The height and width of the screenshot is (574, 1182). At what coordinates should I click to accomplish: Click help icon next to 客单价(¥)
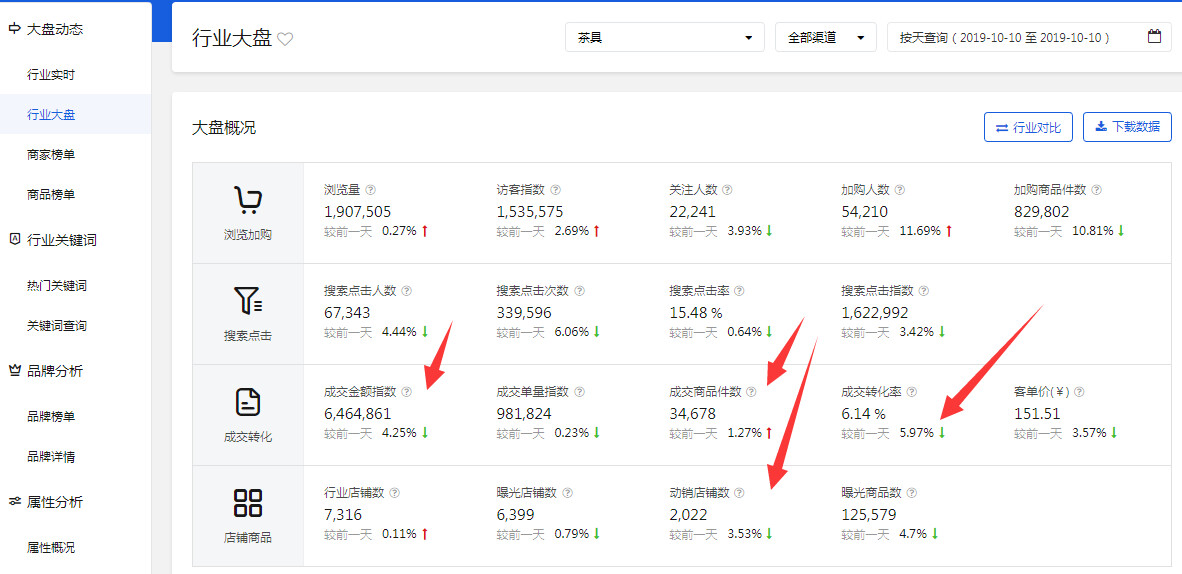pos(1079,391)
